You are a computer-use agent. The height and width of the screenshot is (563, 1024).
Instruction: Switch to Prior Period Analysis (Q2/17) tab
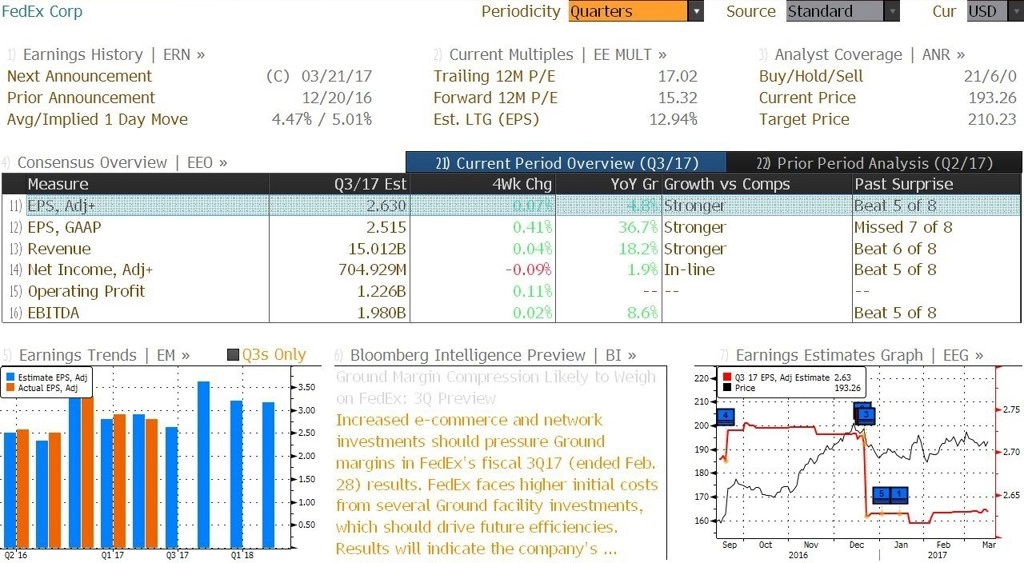point(874,163)
